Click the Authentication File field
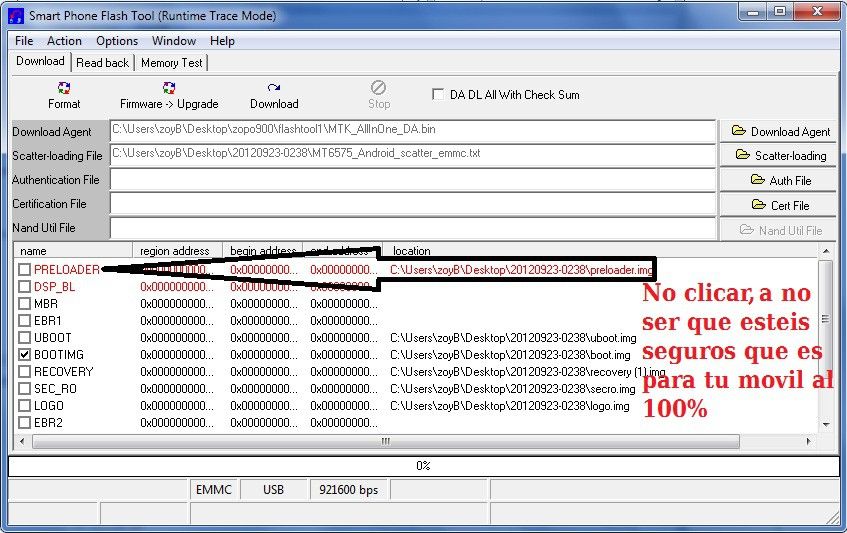The height and width of the screenshot is (533, 847). point(413,179)
